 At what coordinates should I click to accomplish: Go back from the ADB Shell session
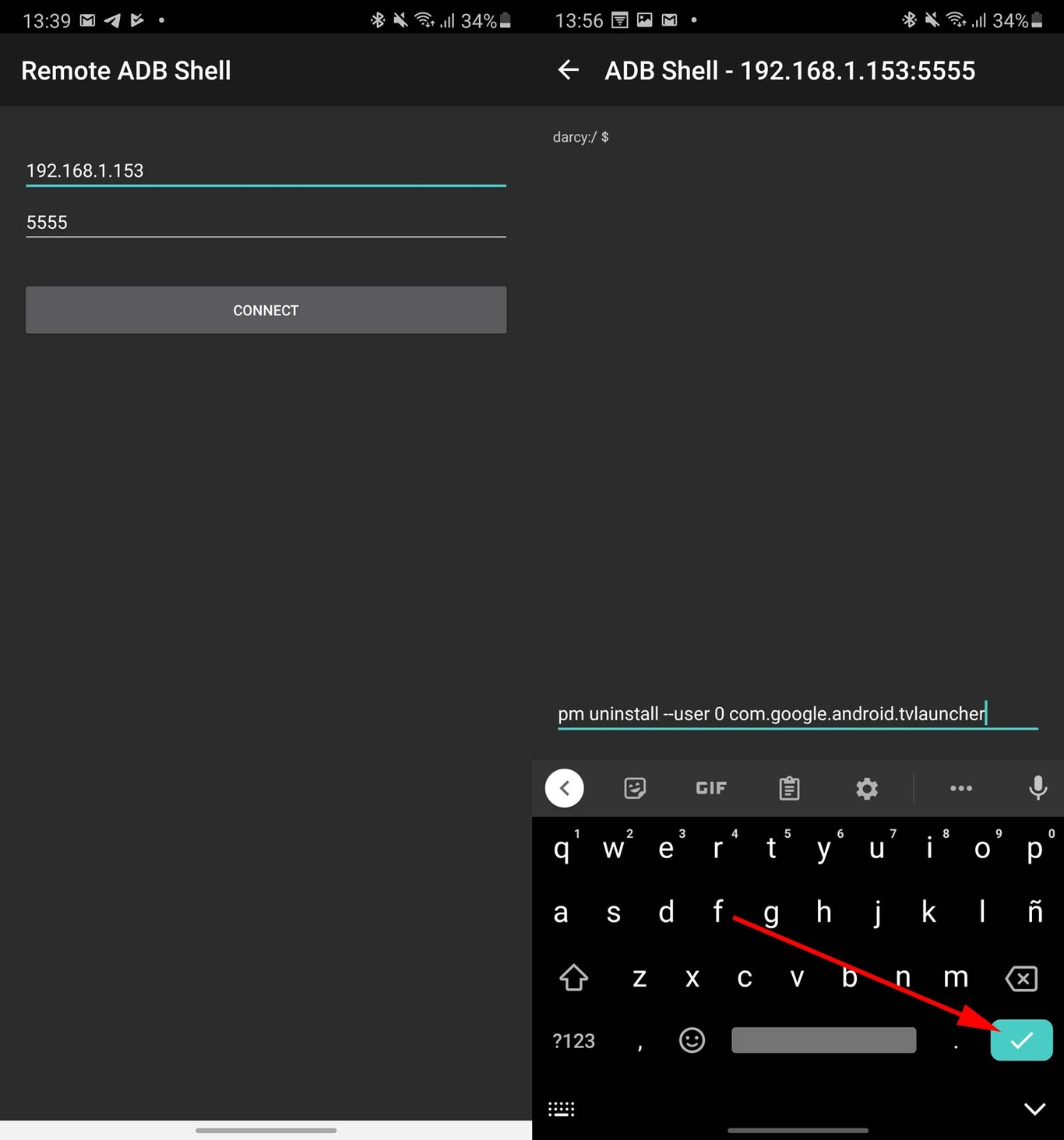(568, 70)
